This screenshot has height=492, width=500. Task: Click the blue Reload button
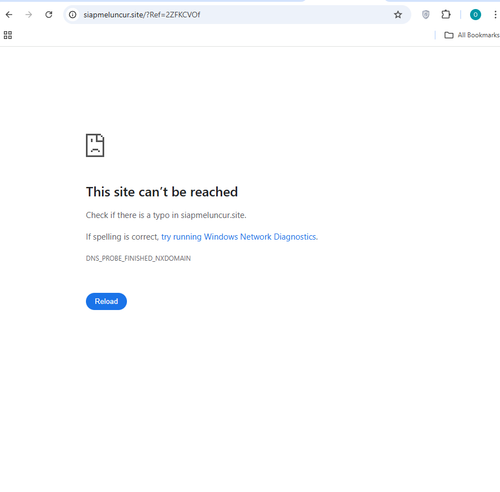pos(106,301)
